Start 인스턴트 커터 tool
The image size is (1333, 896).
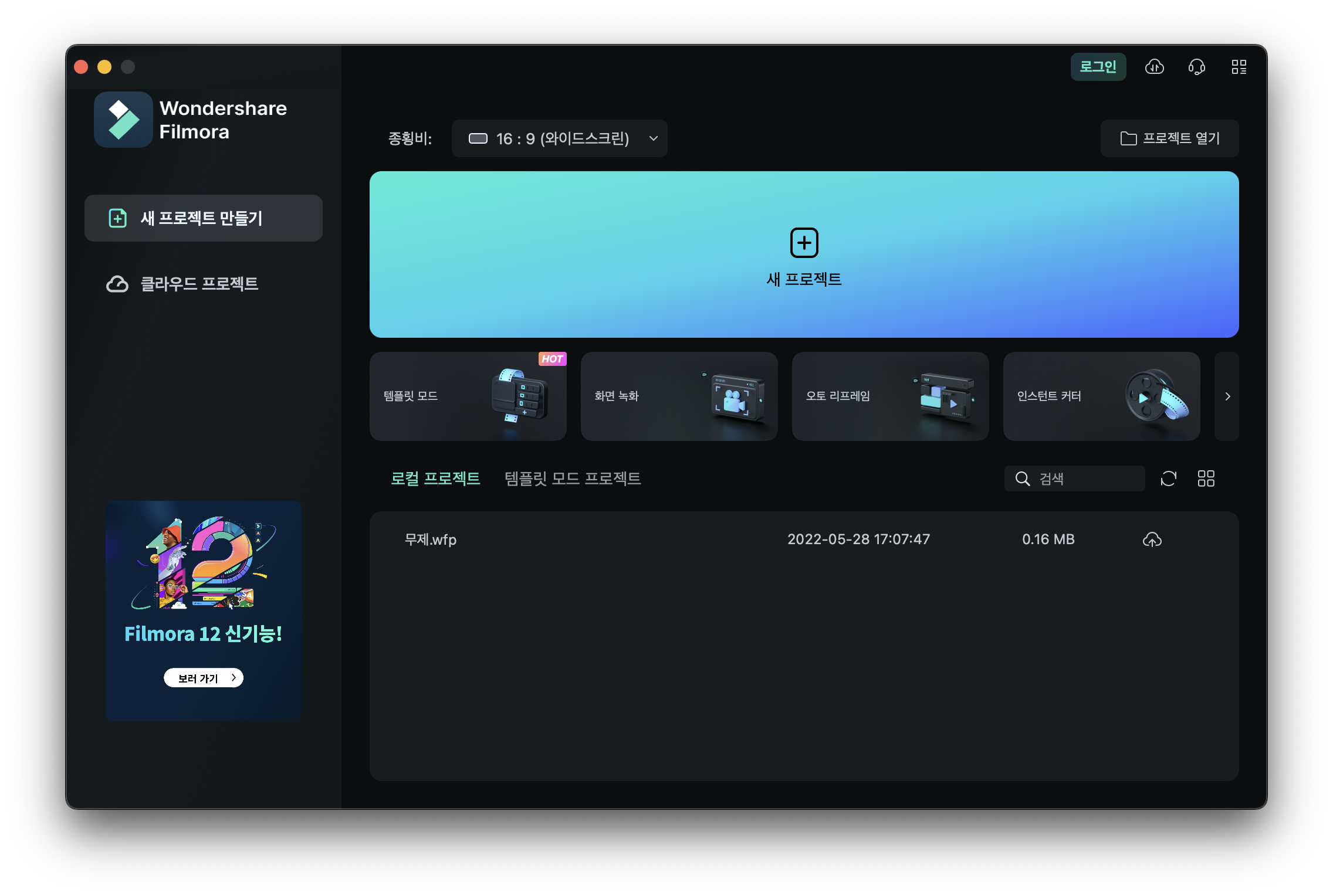(1101, 396)
